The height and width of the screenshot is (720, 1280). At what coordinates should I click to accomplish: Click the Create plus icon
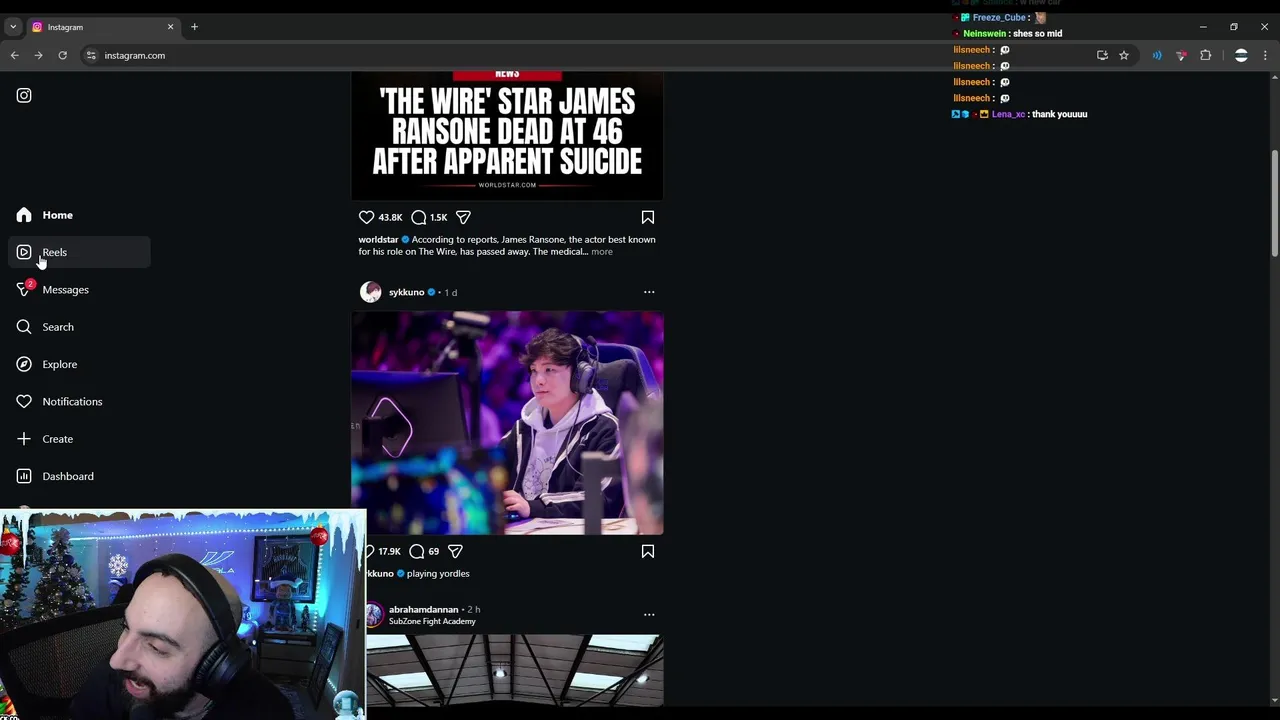click(x=24, y=439)
